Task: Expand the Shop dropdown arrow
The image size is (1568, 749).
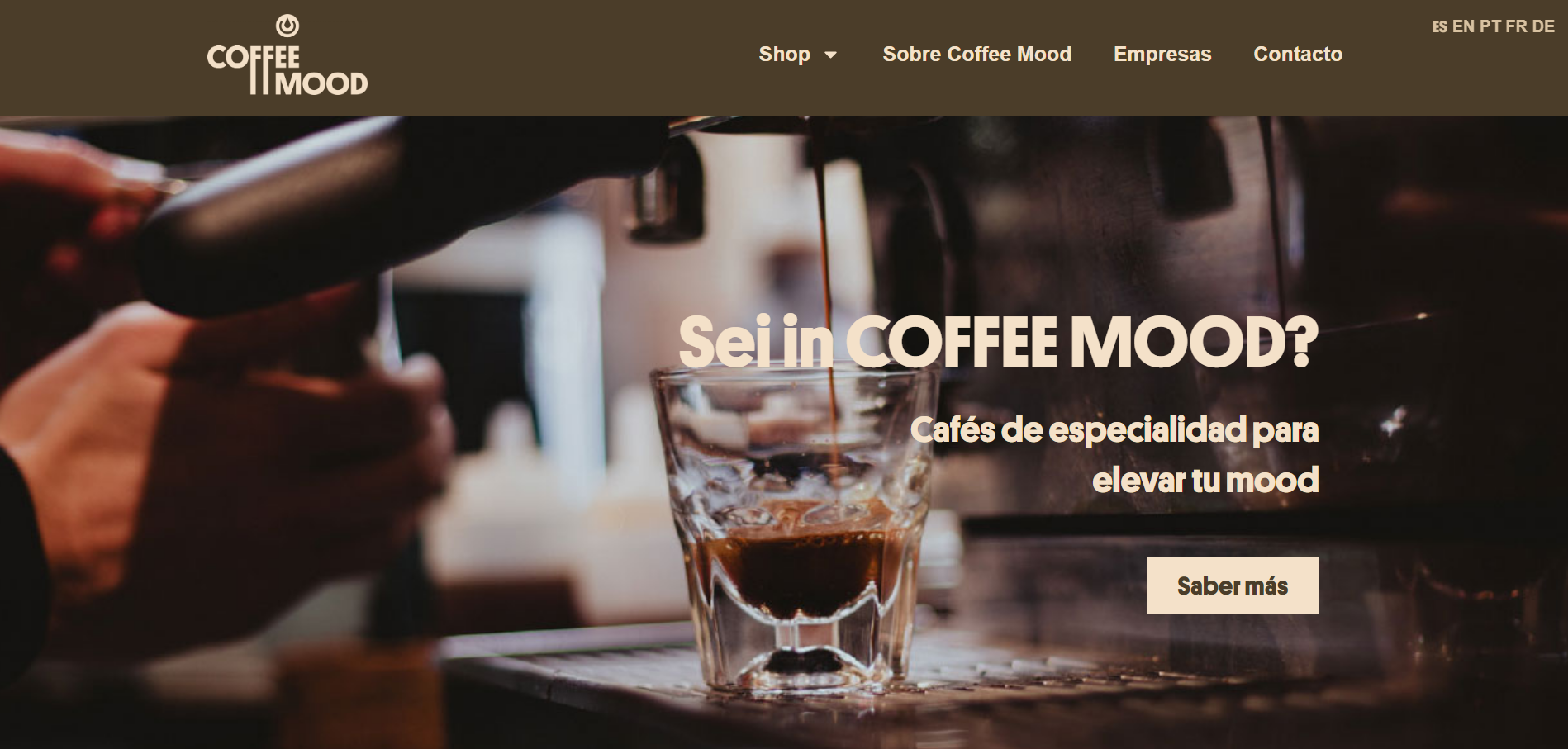Action: point(830,55)
